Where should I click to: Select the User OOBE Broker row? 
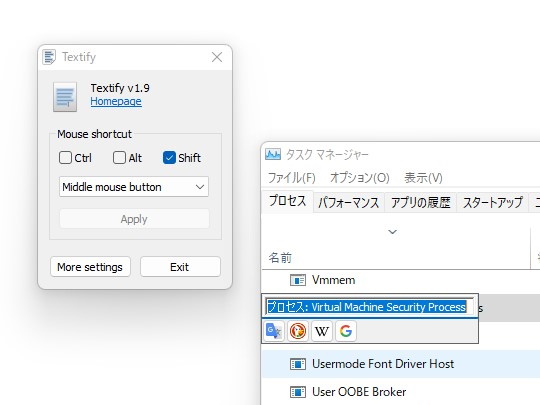(x=401, y=392)
